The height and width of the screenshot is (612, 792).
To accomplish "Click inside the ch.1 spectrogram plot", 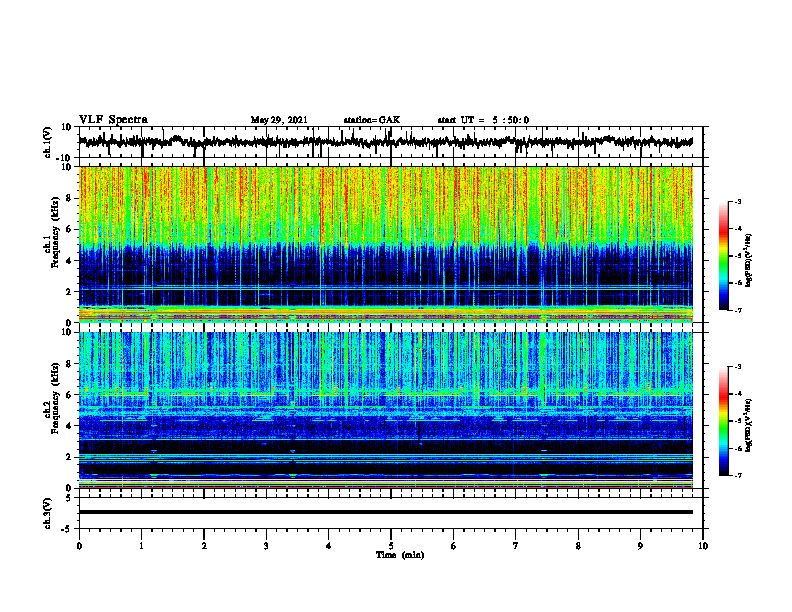I will 385,244.
